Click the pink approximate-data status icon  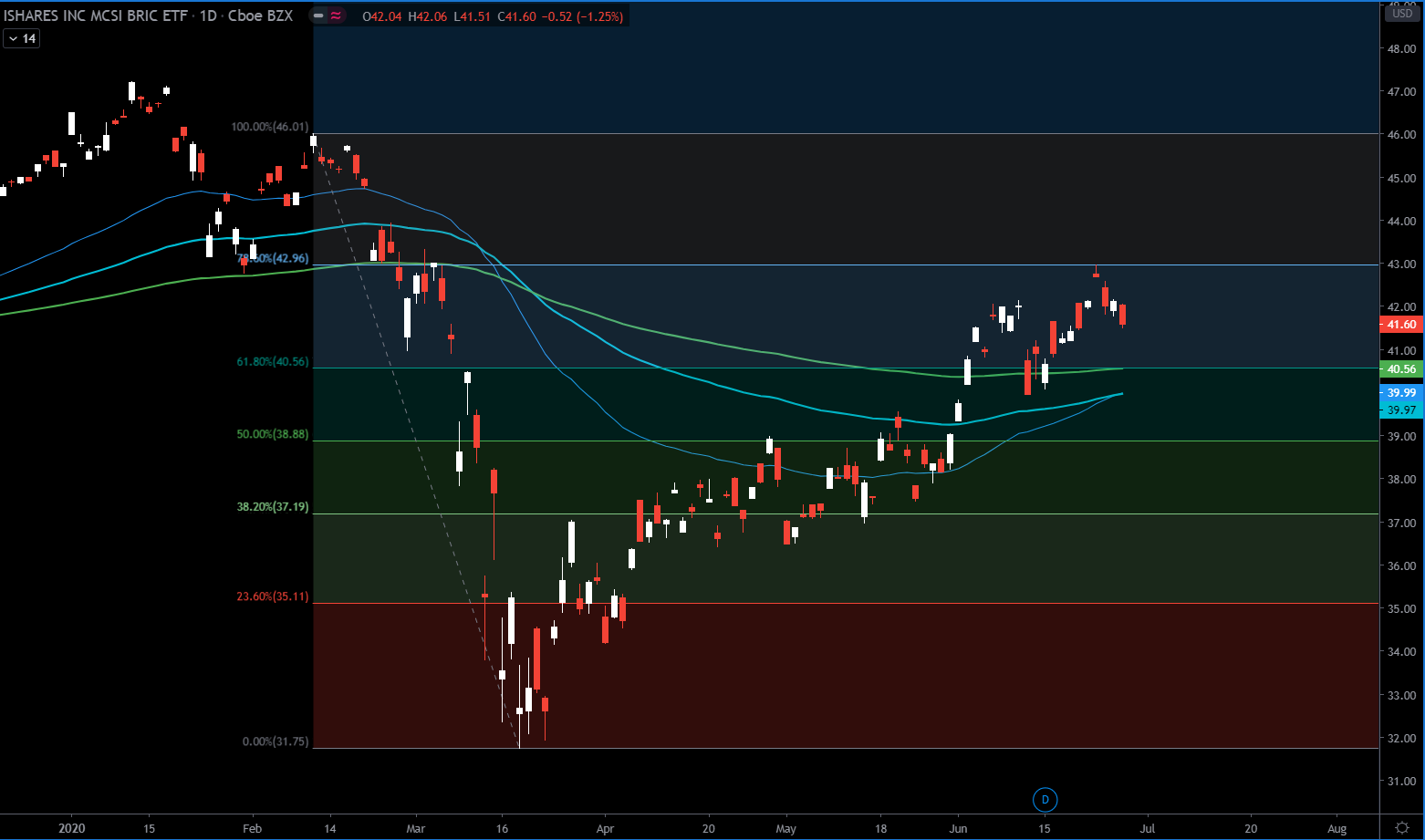337,16
